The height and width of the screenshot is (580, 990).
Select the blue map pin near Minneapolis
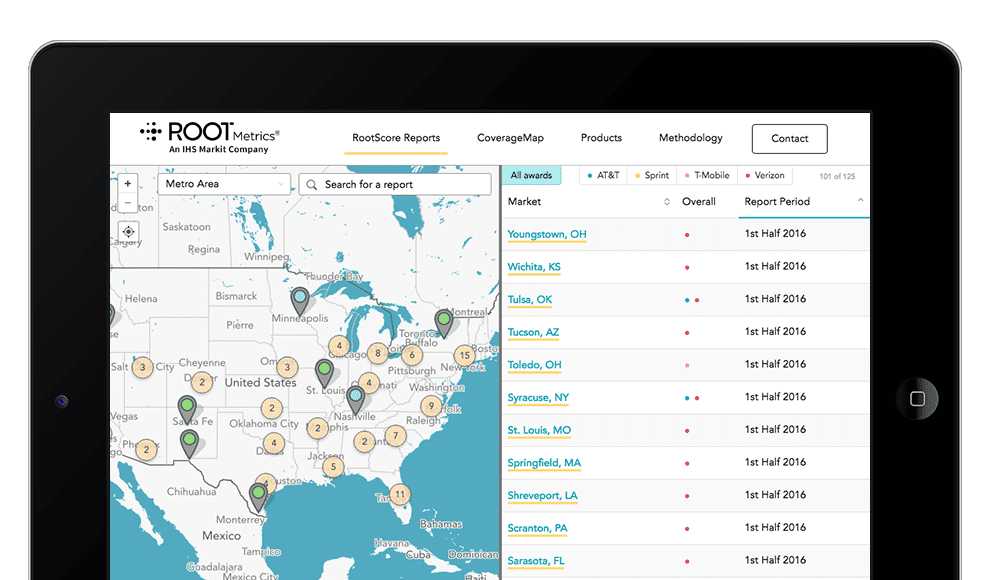(300, 298)
